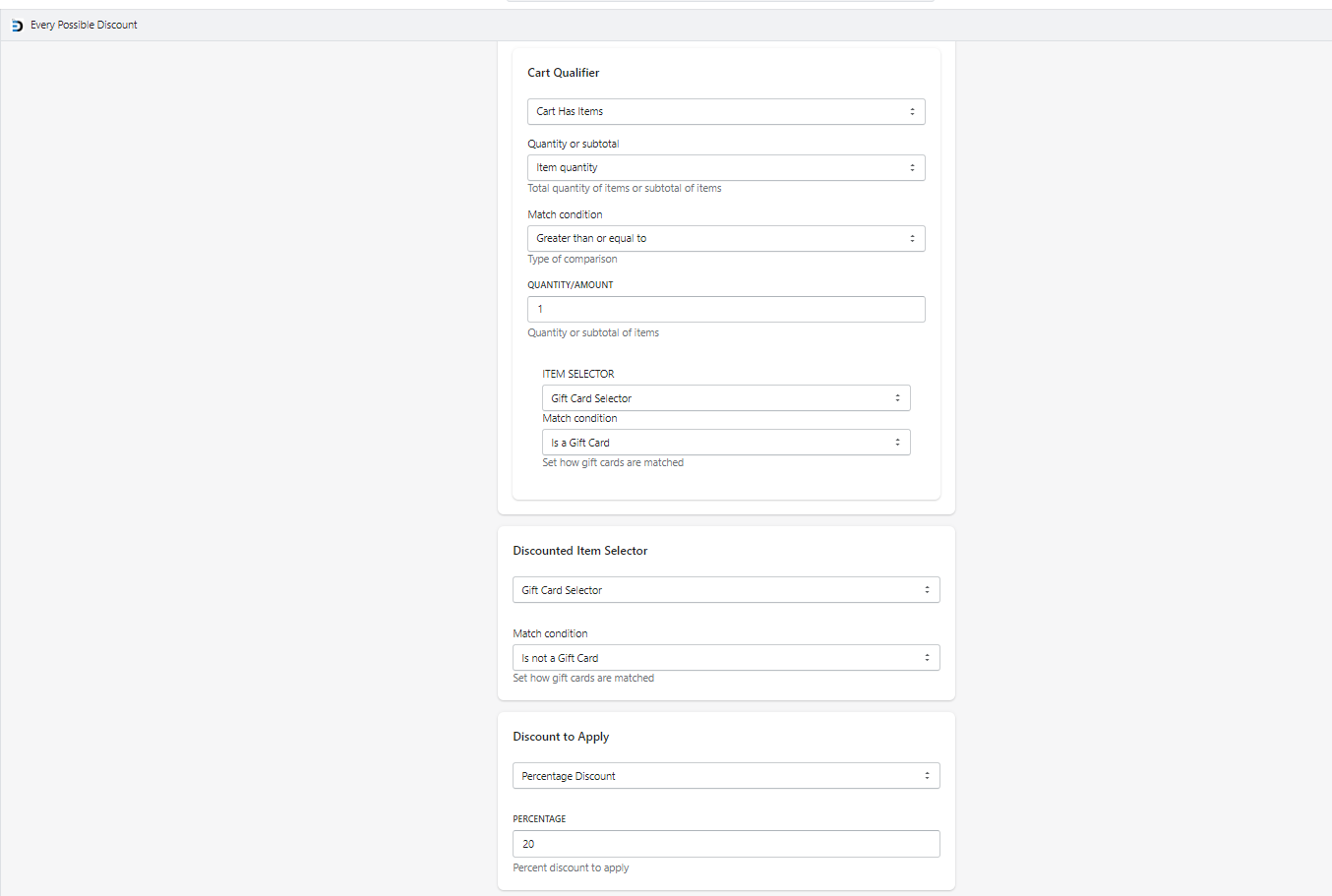
Task: Click the Cart Qualifier section heading
Action: (x=563, y=73)
